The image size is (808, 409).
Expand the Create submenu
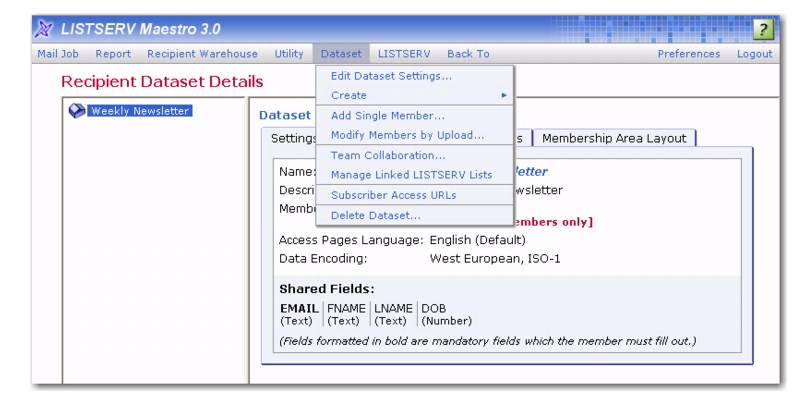point(415,95)
